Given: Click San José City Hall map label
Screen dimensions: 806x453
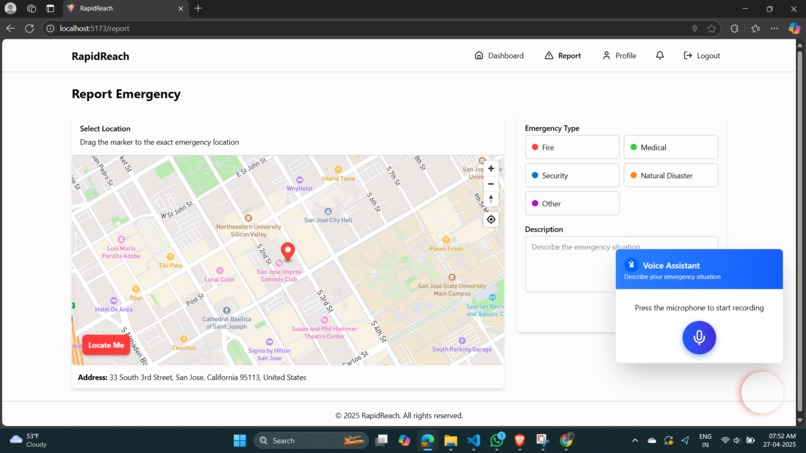Looking at the screenshot, I should coord(328,220).
